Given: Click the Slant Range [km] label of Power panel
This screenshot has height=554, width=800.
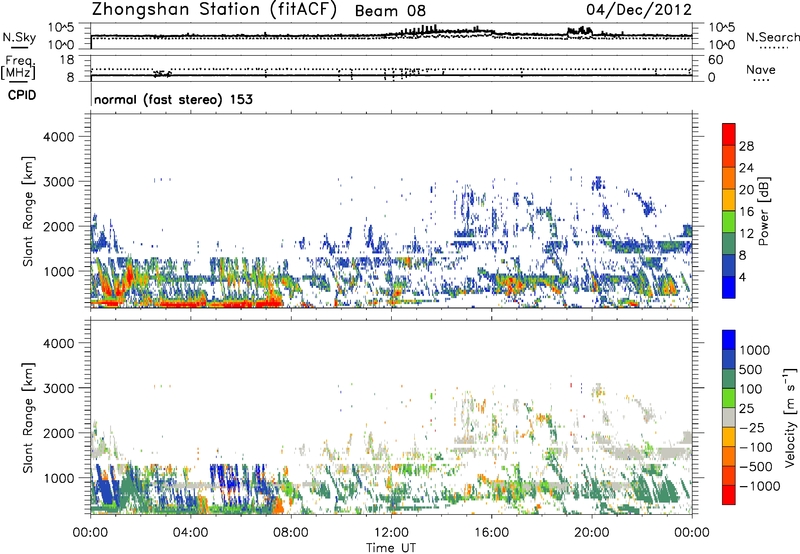Looking at the screenshot, I should coord(29,211).
